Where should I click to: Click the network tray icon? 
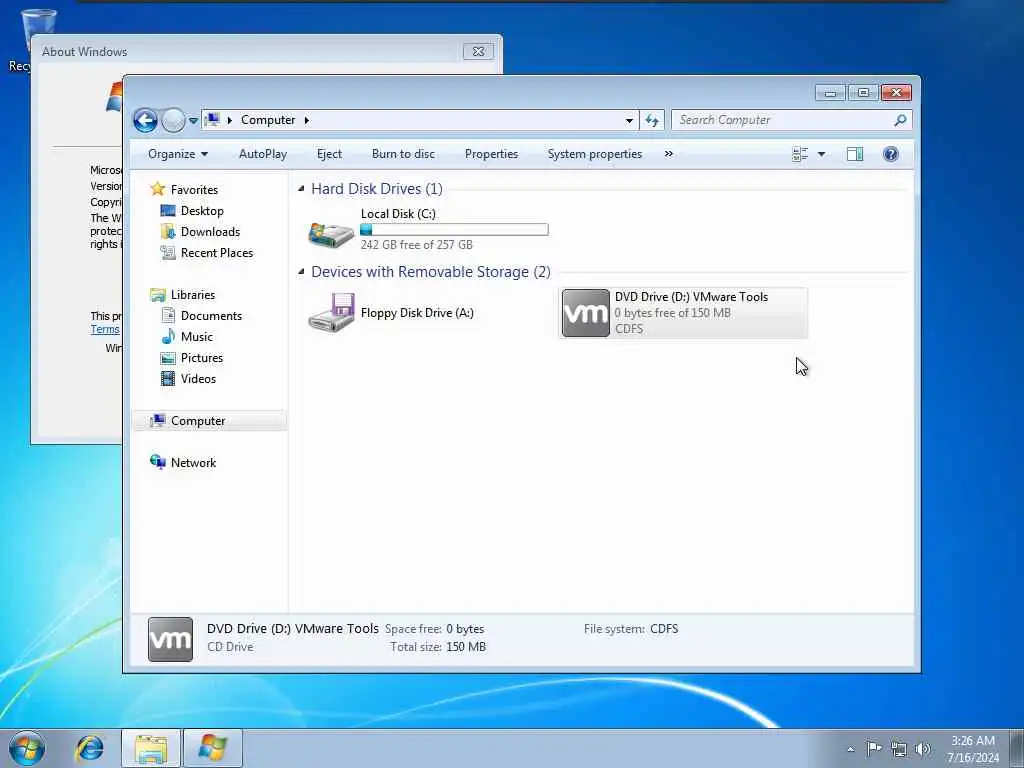point(899,749)
